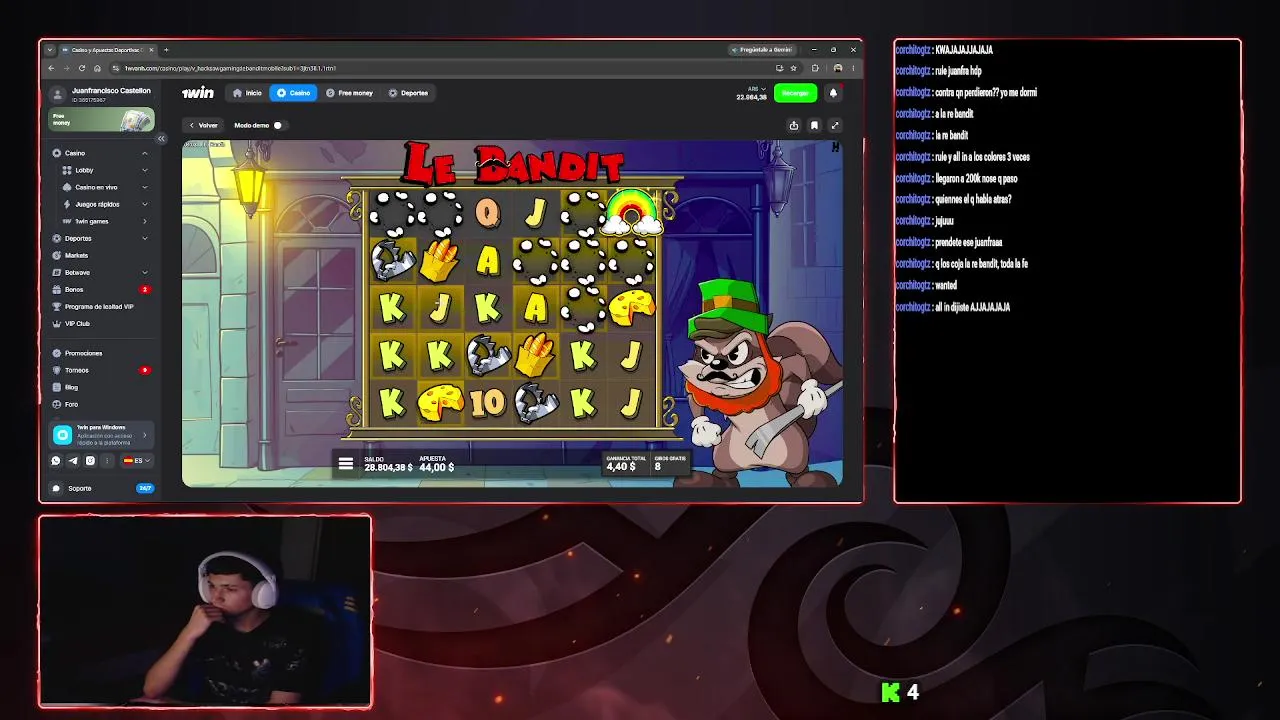This screenshot has width=1280, height=720.
Task: Open Bonos in the sidebar
Action: click(x=101, y=289)
